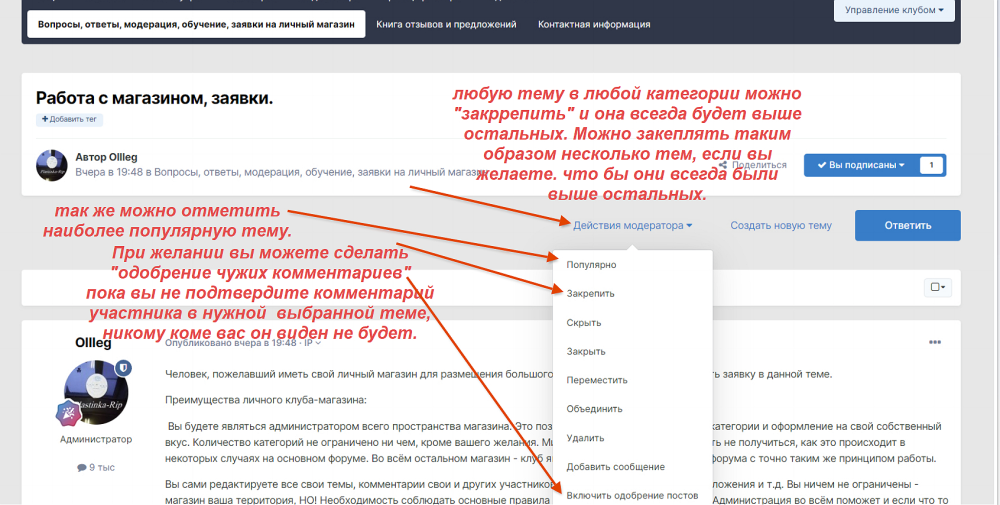This screenshot has height=505, width=1000.
Task: Expand 'Управление клубом' dropdown
Action: [894, 10]
